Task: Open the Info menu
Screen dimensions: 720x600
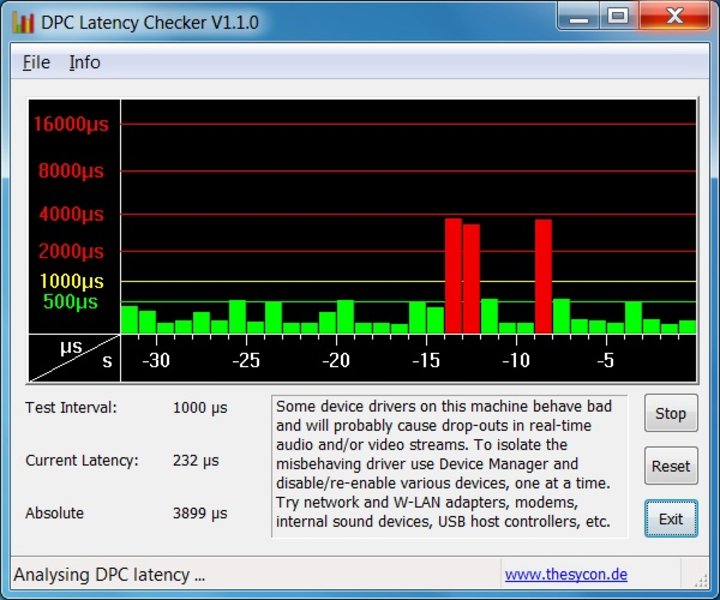Action: click(84, 62)
